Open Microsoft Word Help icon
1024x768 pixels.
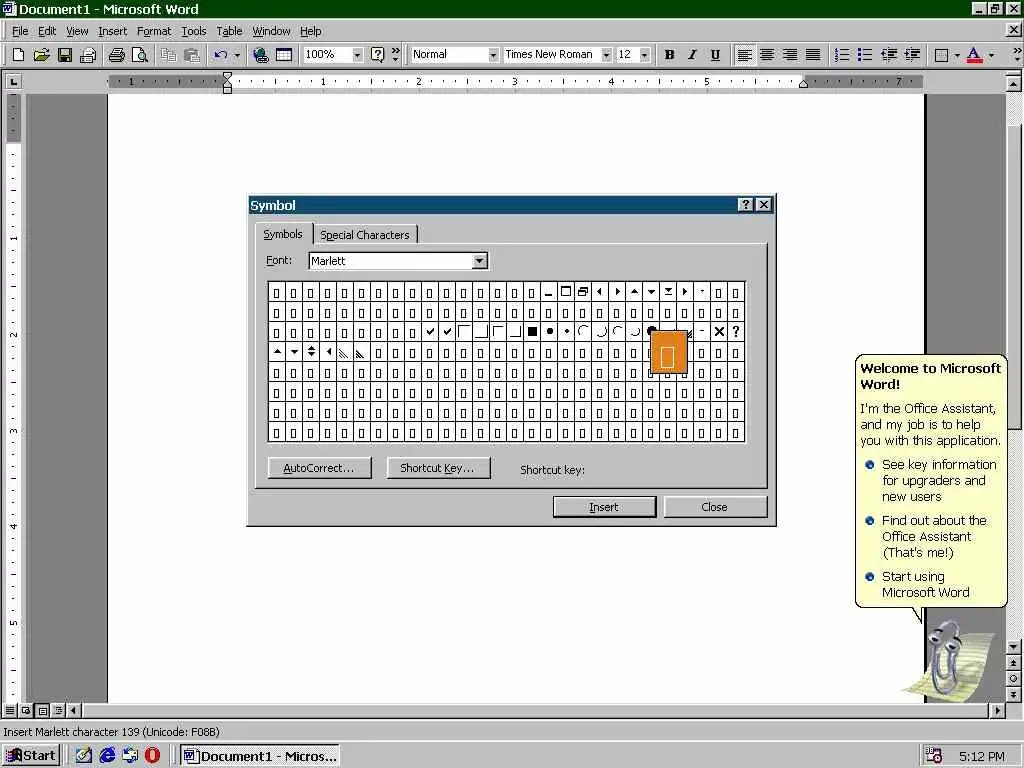coord(377,55)
